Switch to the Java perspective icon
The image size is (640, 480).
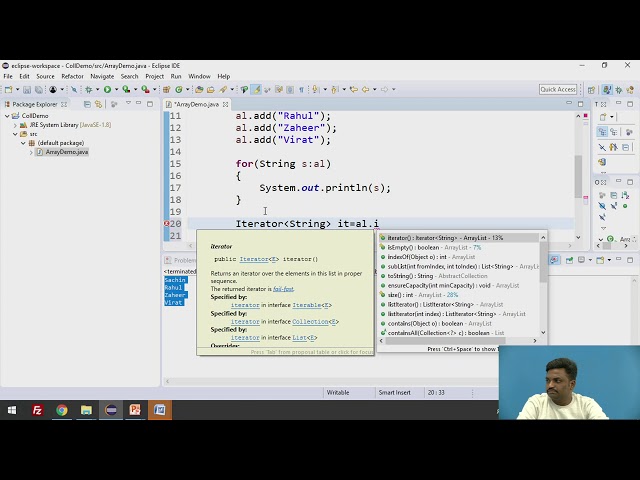(607, 90)
